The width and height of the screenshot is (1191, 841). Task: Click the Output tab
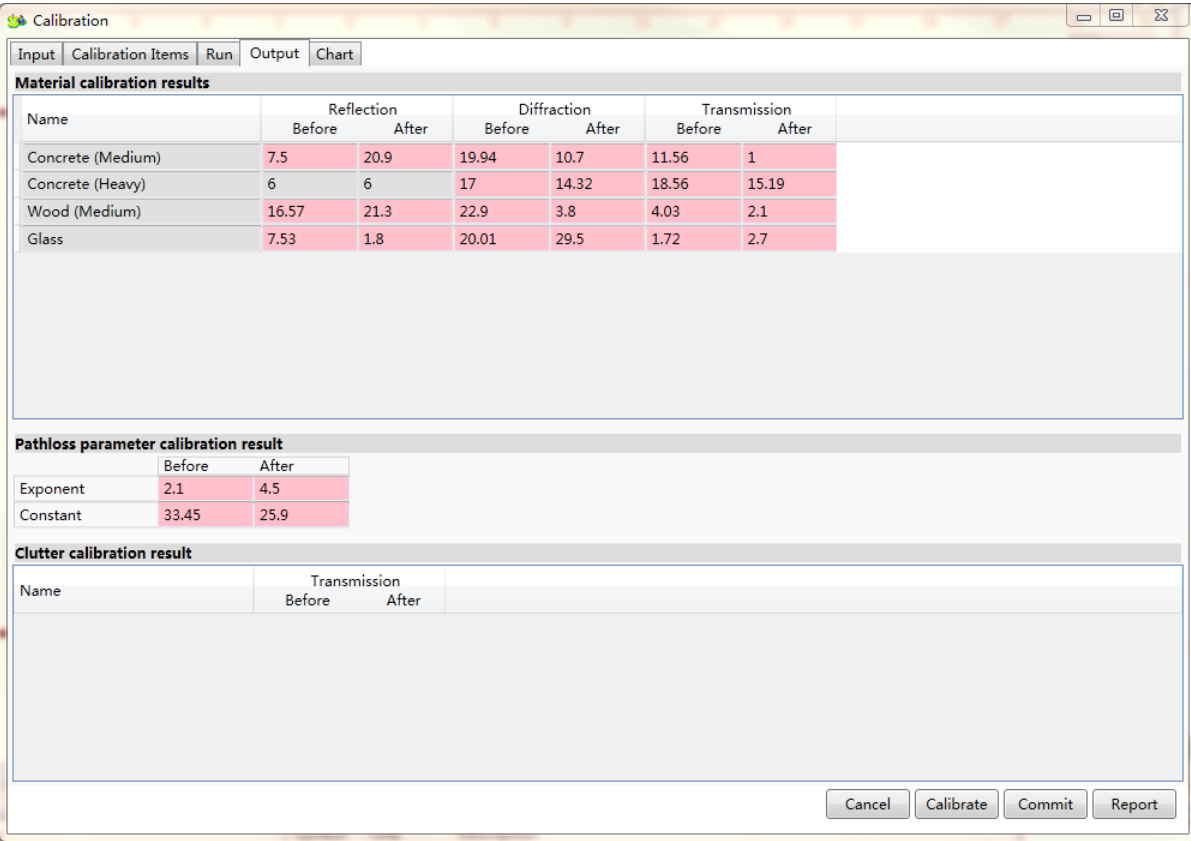[x=274, y=53]
